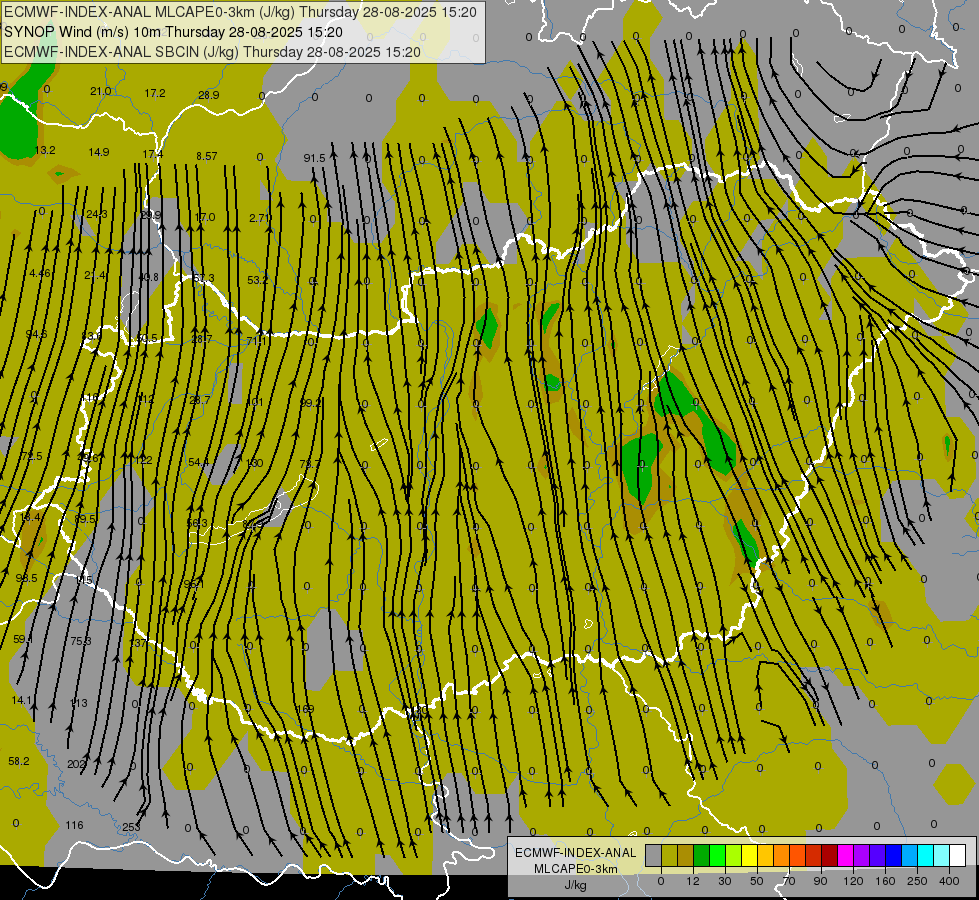Click the legend tick label '160'
The height and width of the screenshot is (900, 979).
click(x=885, y=881)
